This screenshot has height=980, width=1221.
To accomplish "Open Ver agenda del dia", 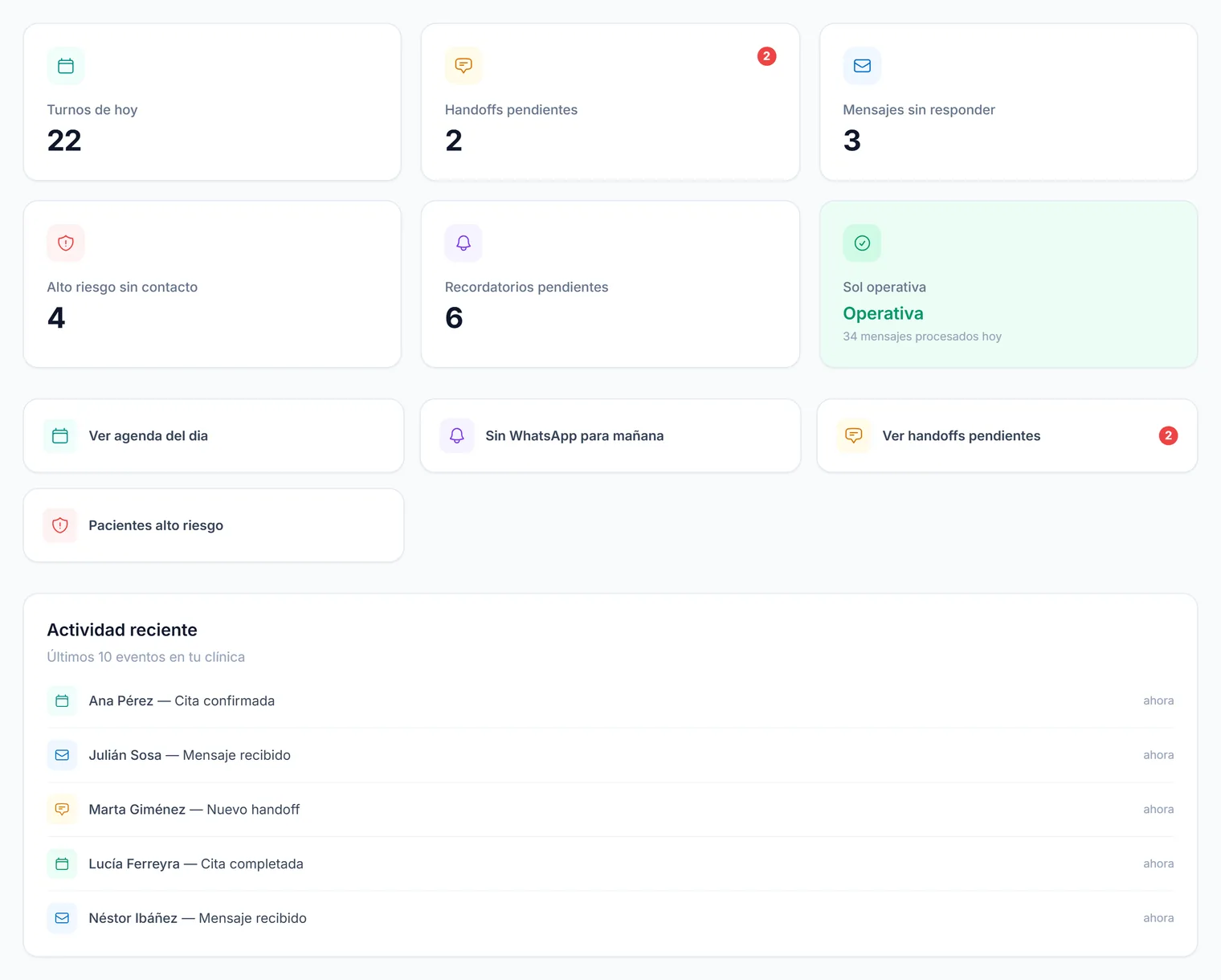I will coord(214,436).
